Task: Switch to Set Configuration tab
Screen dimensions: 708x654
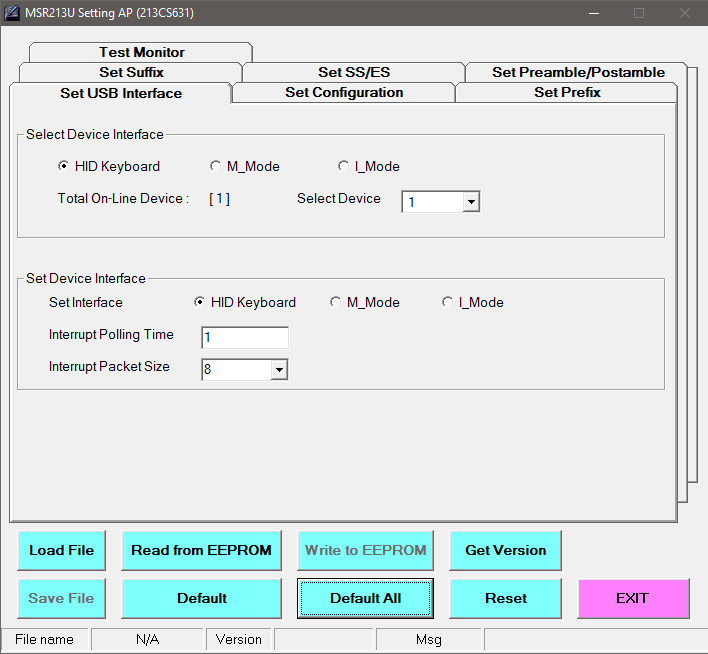Action: (344, 92)
